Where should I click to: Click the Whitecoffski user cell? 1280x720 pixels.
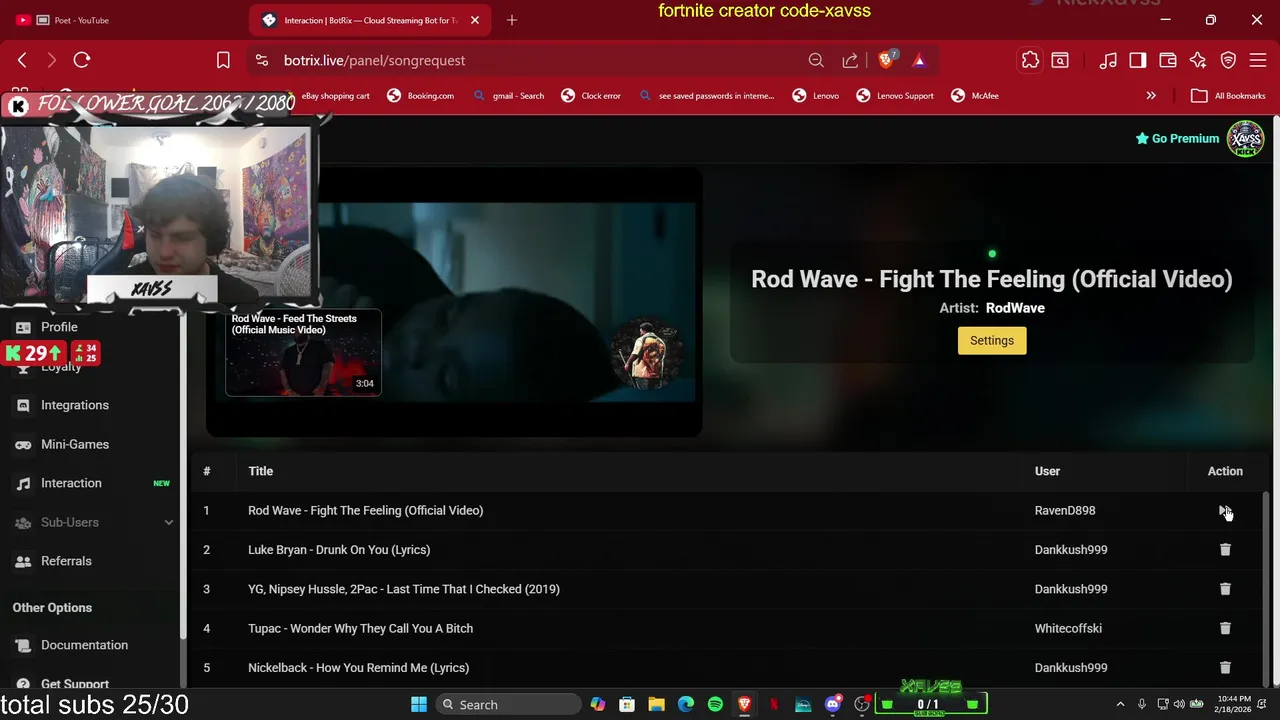pos(1068,628)
